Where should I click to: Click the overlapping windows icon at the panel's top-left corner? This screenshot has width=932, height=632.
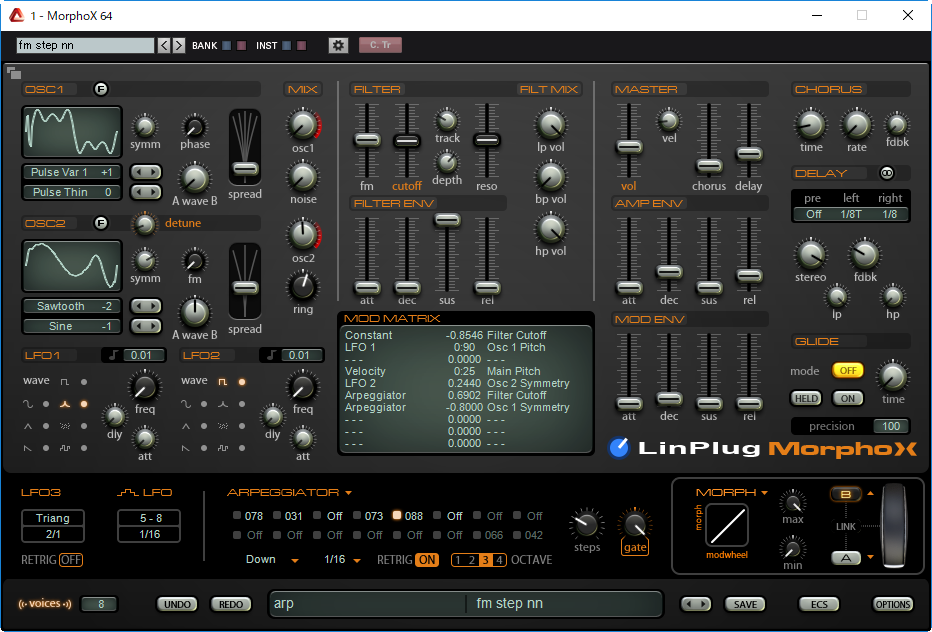[x=14, y=74]
